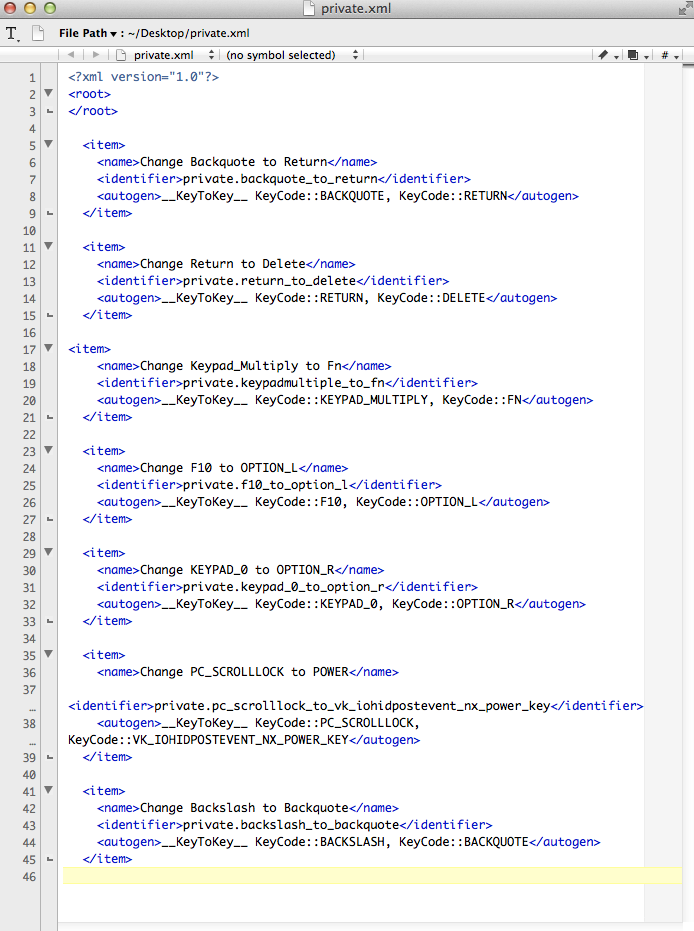Open the '(no symbol selected)' function popup
This screenshot has height=931, width=694.
tap(291, 55)
